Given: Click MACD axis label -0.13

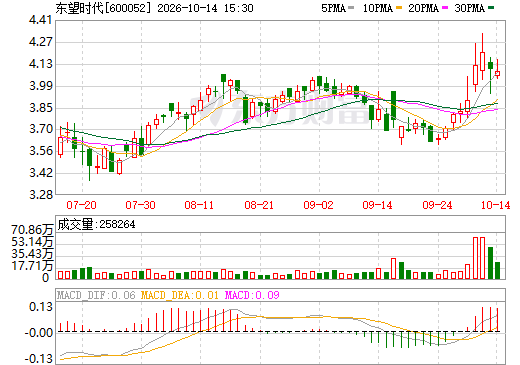Looking at the screenshot, I should pyautogui.click(x=39, y=359).
